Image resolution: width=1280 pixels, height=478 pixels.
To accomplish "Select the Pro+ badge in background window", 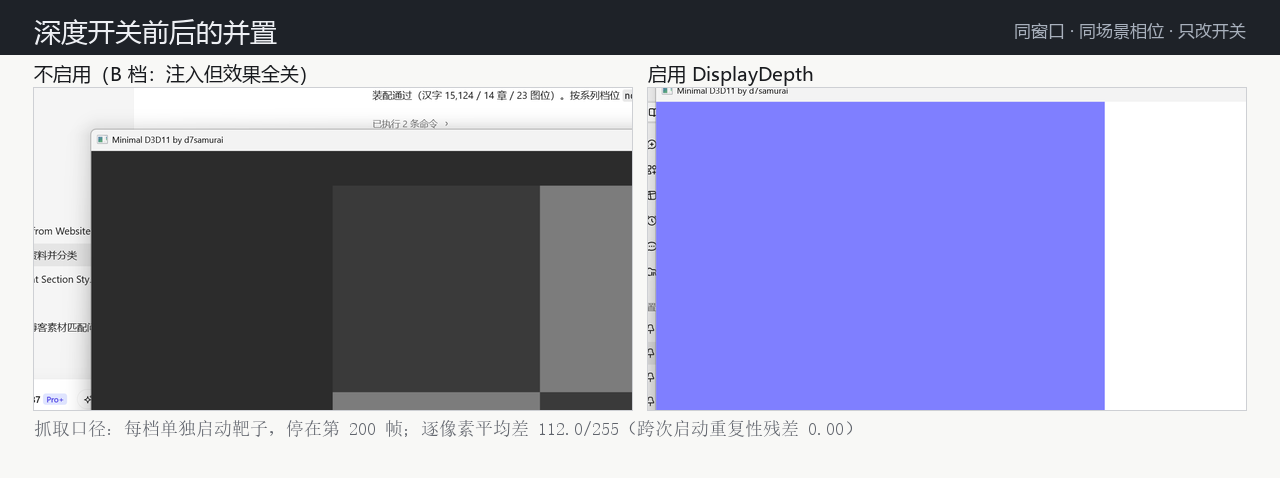I will point(55,400).
